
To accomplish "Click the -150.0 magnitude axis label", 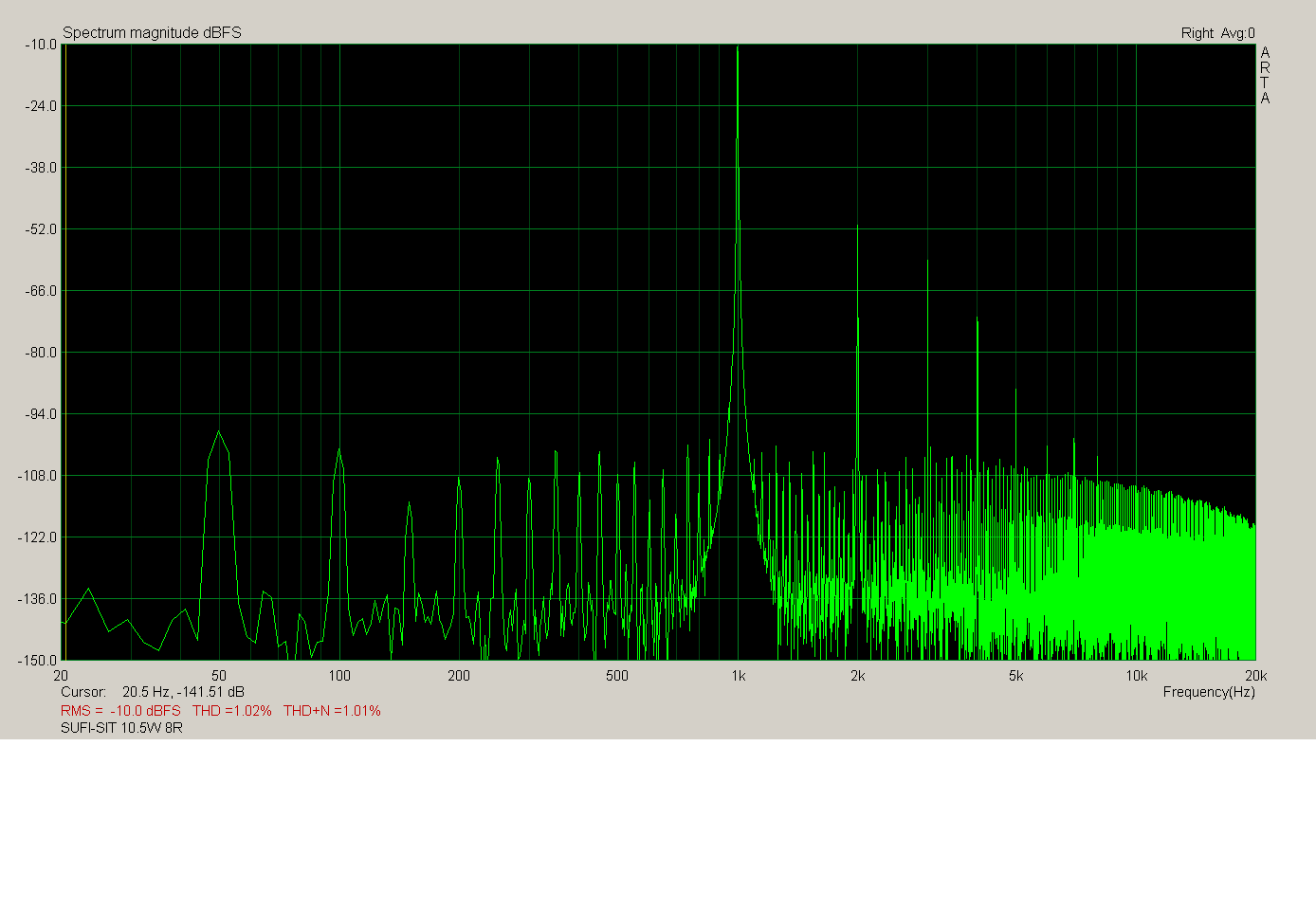I will pyautogui.click(x=37, y=661).
